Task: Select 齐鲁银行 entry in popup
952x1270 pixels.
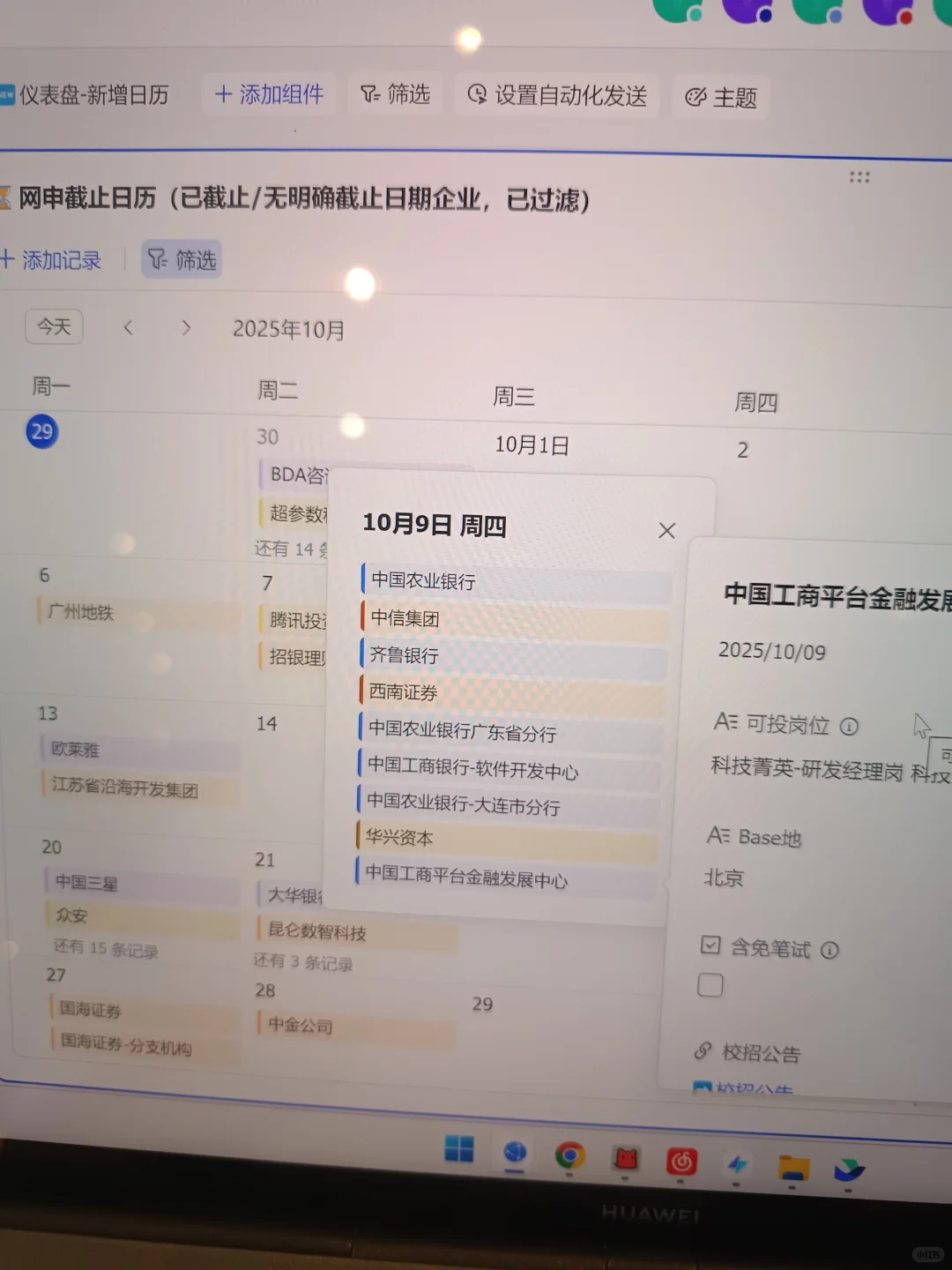Action: click(x=513, y=656)
